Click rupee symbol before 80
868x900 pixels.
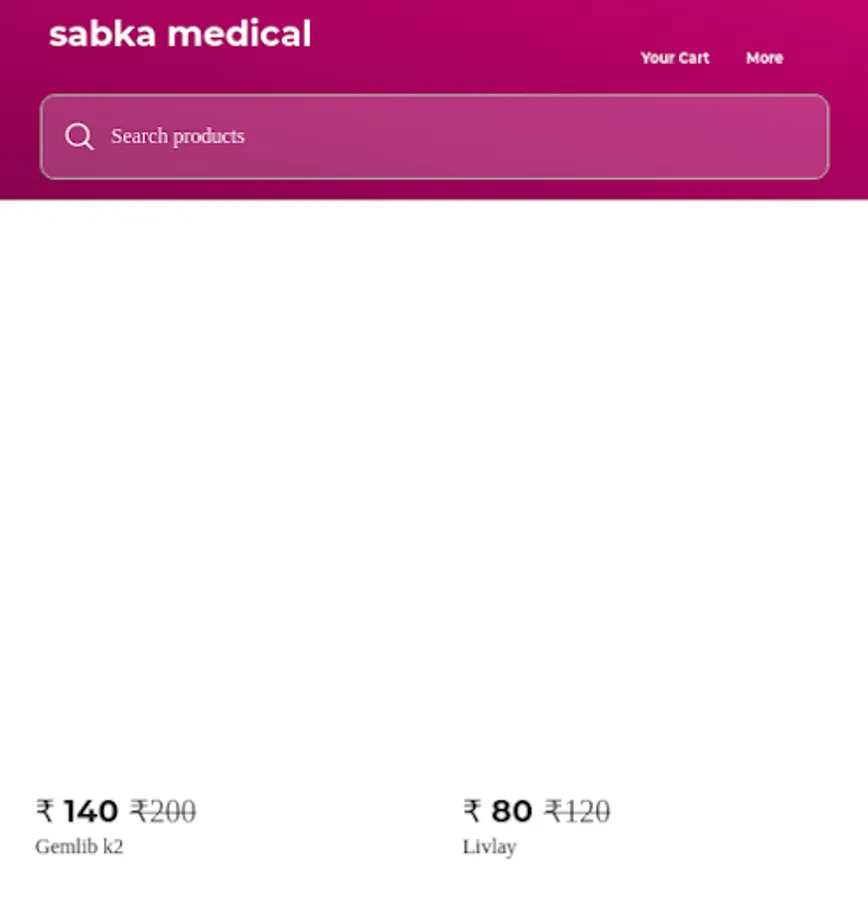(x=472, y=811)
